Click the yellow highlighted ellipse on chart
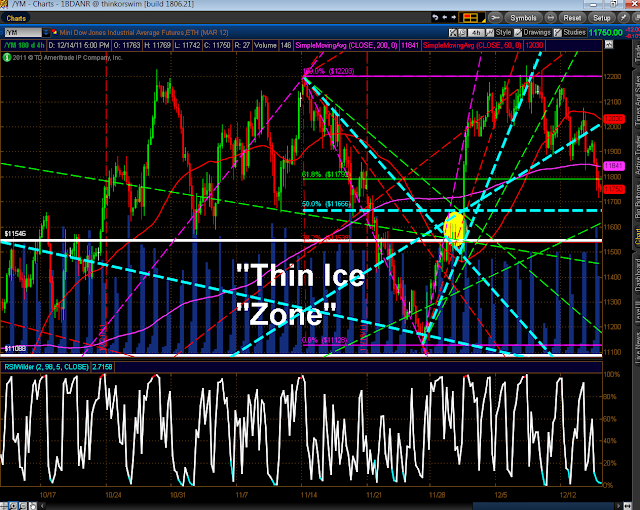The image size is (640, 510). 455,228
